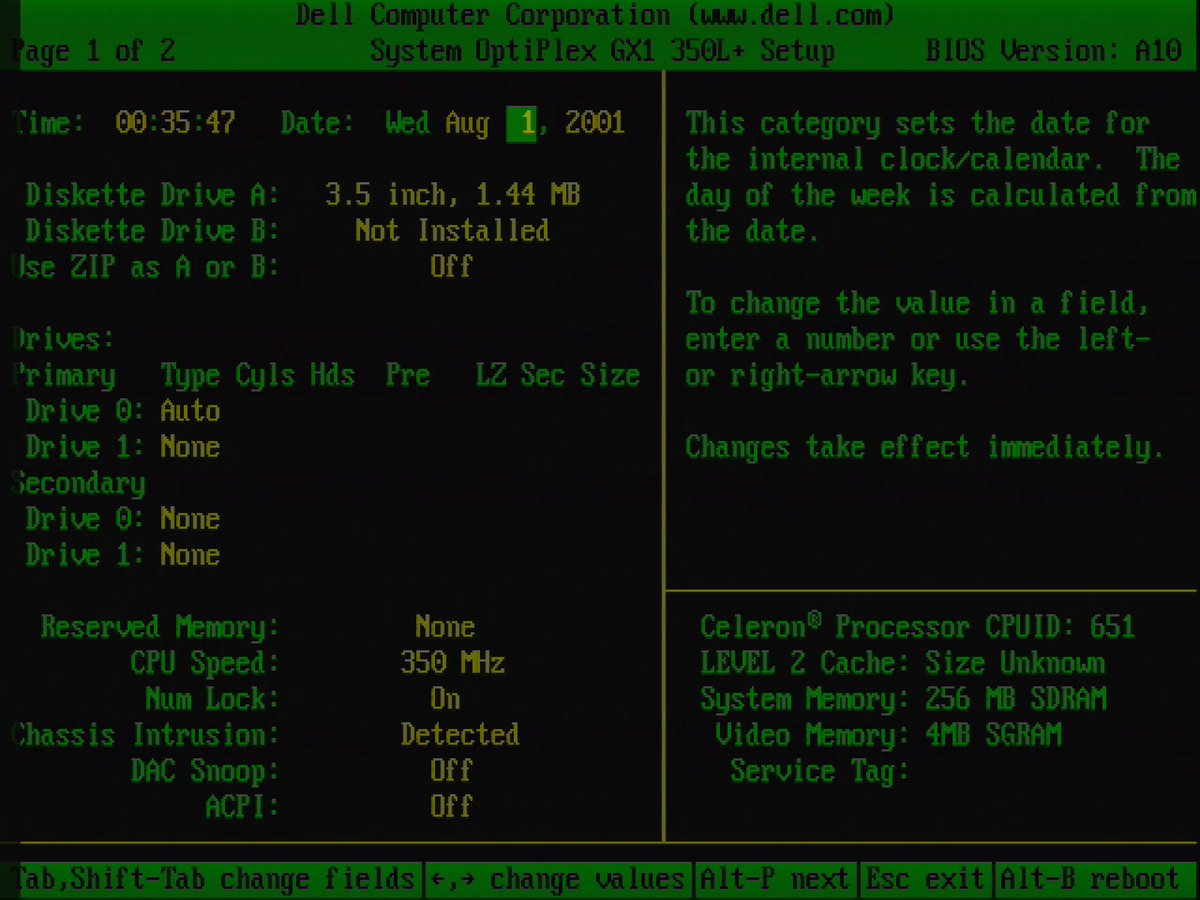Image resolution: width=1200 pixels, height=900 pixels.
Task: Click the "Time:" label
Action: click(x=48, y=123)
